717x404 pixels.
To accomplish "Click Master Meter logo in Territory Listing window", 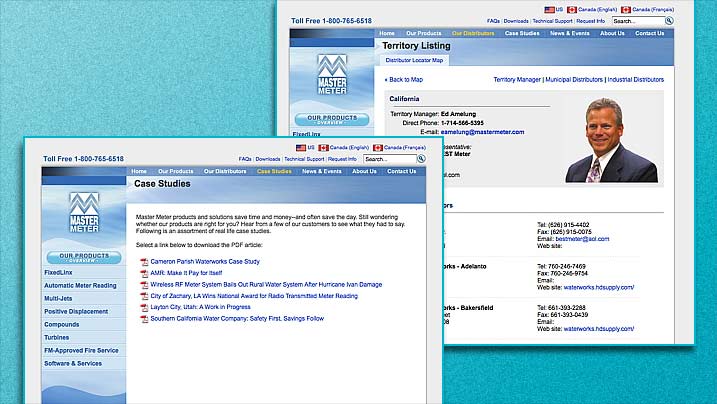I will pyautogui.click(x=332, y=74).
